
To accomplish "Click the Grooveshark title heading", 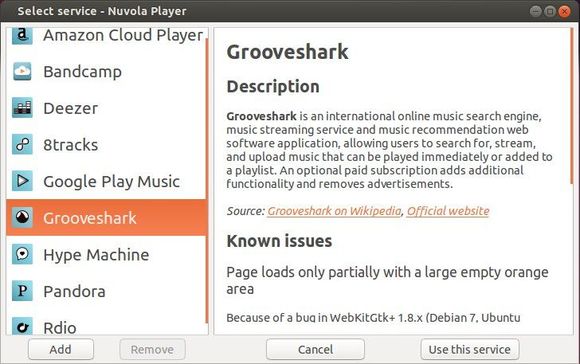I will pyautogui.click(x=287, y=52).
